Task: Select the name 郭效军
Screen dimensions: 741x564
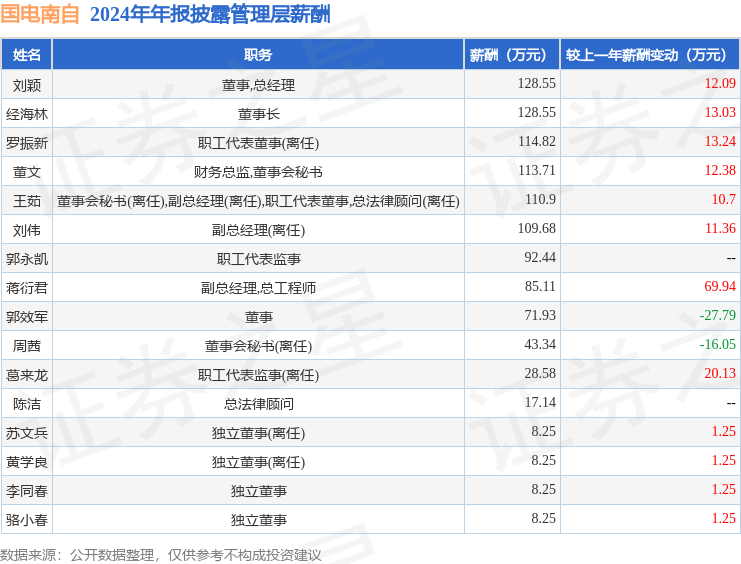Action: click(27, 317)
